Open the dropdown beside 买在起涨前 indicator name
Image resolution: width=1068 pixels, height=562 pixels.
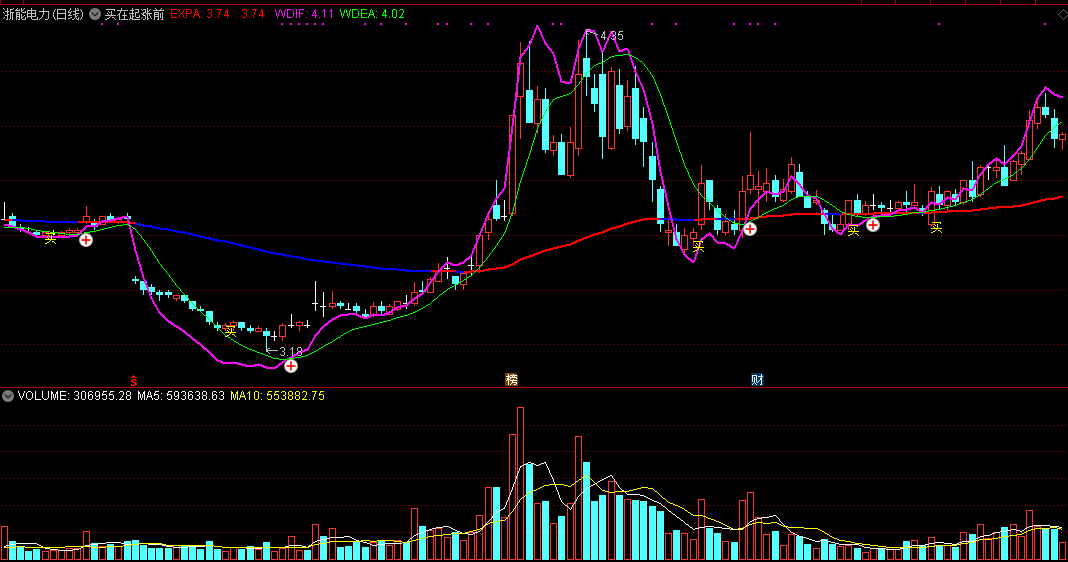click(x=95, y=14)
